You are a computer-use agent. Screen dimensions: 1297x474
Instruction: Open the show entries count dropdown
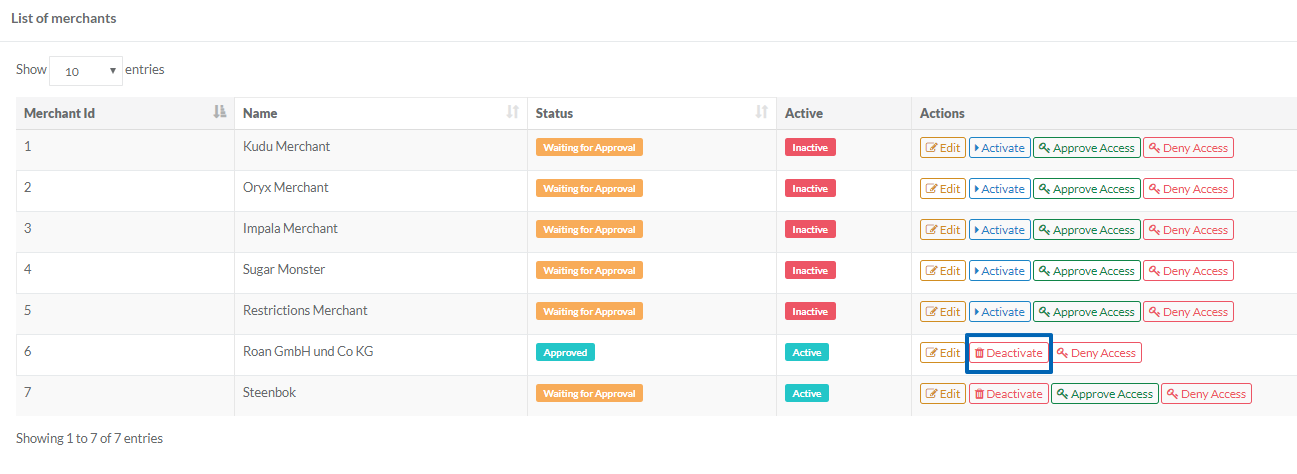point(86,71)
